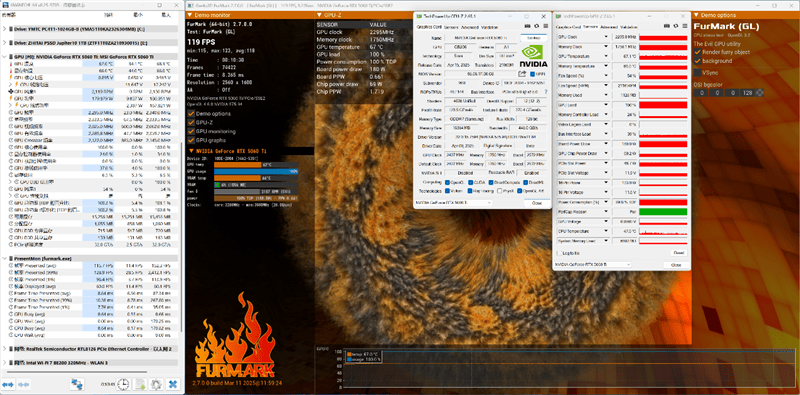Click HWiNFO blue X close sensors icon

coord(173,384)
